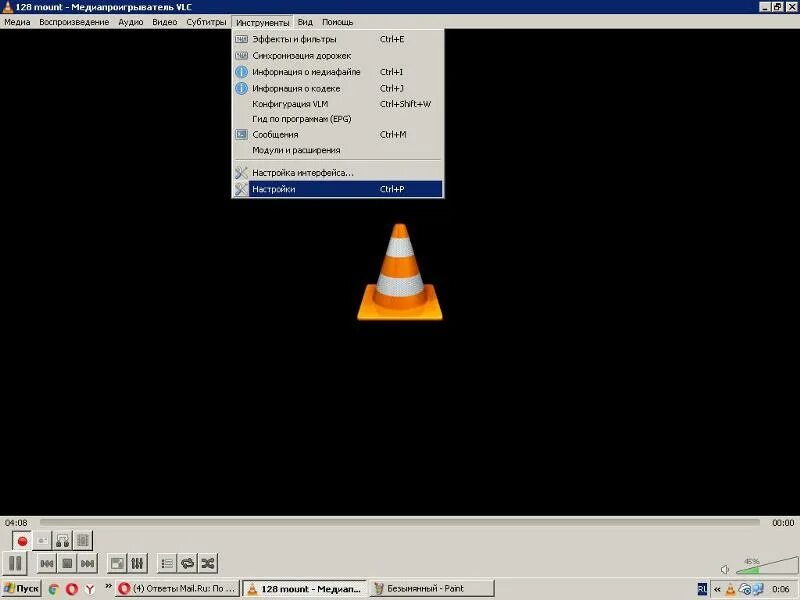Click the red Record button
The image size is (800, 600).
(22, 541)
